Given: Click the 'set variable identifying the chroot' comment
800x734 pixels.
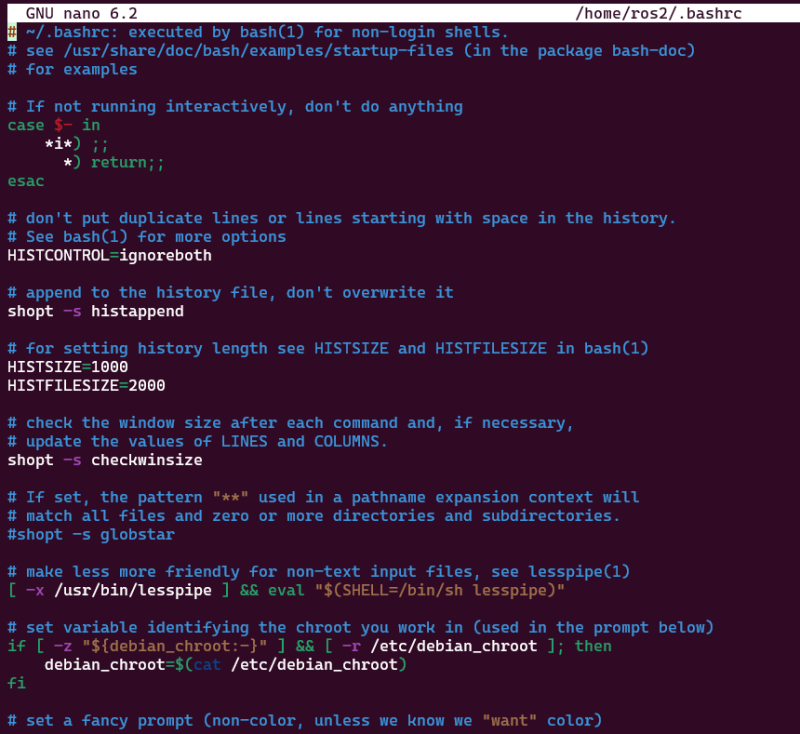Looking at the screenshot, I should [x=360, y=627].
